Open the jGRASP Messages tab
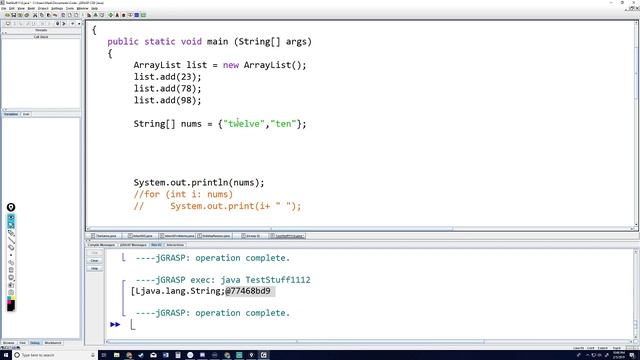 tap(133, 245)
